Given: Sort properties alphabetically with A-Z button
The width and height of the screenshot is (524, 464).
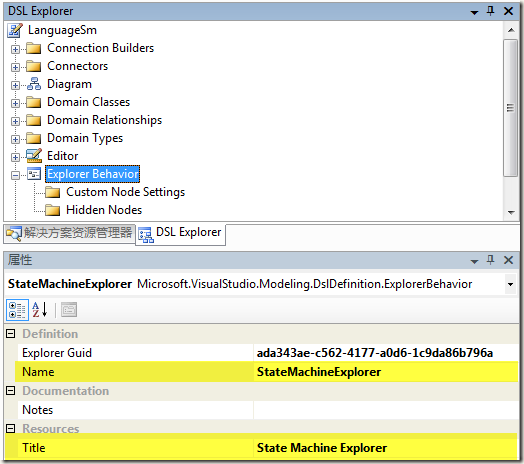Looking at the screenshot, I should click(40, 310).
